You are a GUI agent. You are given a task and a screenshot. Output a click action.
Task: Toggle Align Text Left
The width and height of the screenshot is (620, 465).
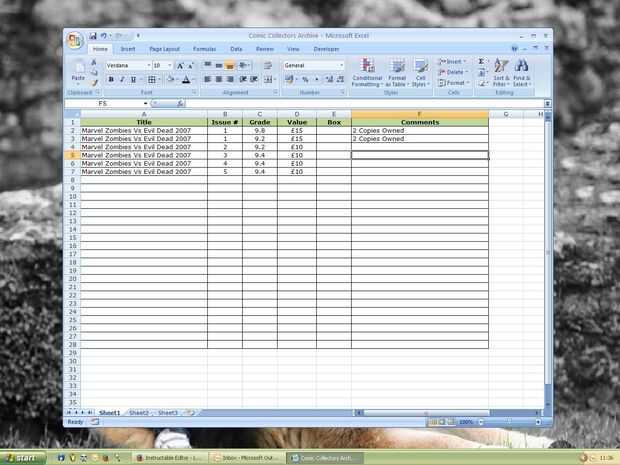click(x=207, y=79)
